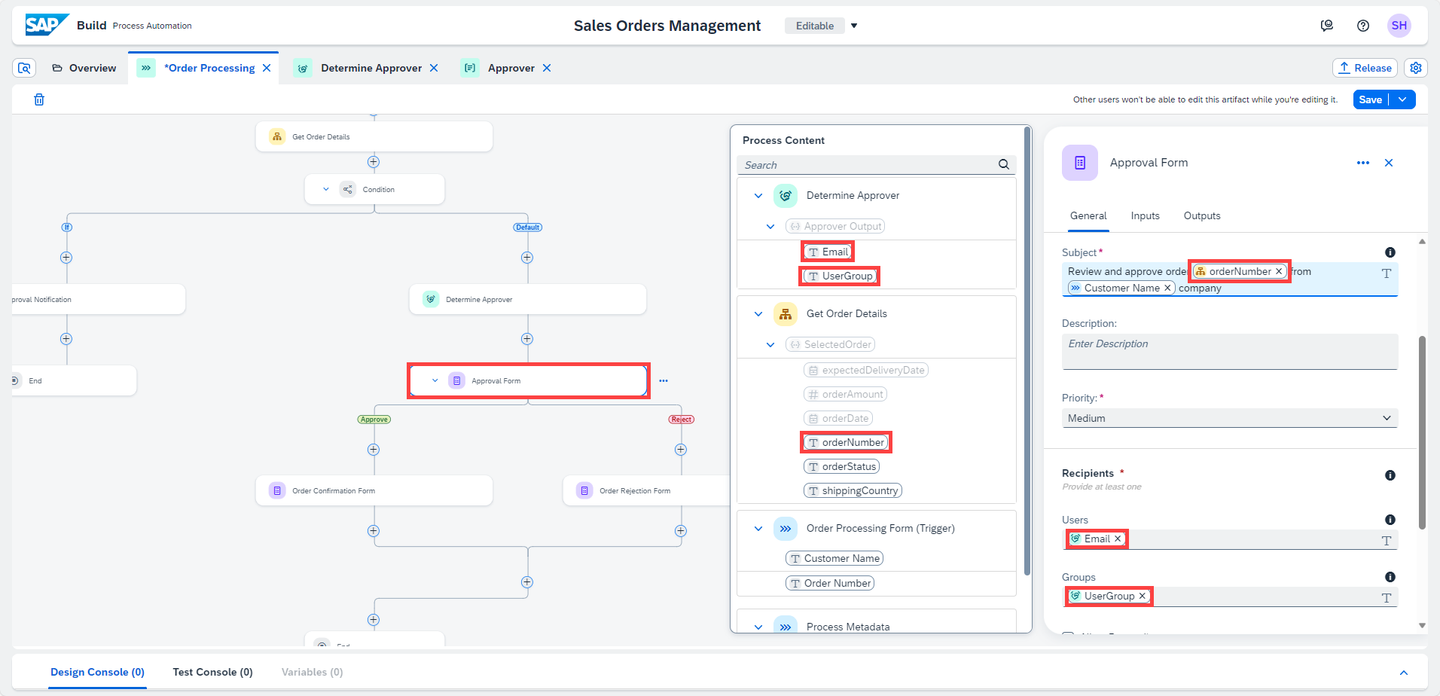
Task: Pick shippingCountry from SelectedOrder list
Action: [853, 490]
